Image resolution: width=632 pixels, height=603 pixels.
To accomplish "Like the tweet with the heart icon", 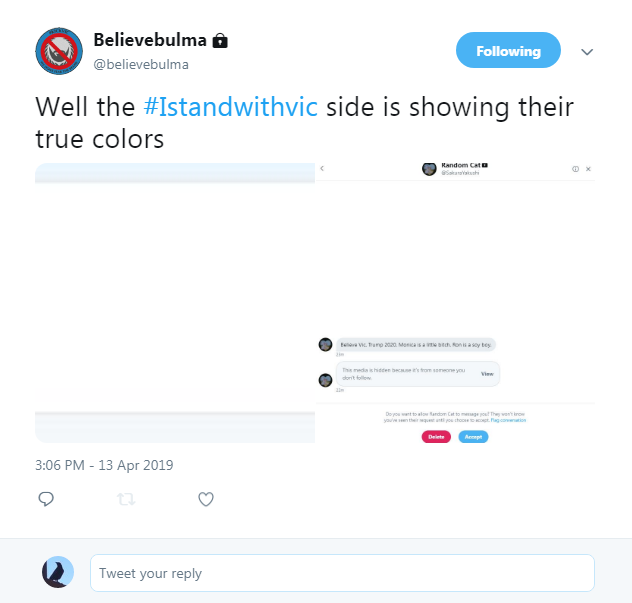I will (x=206, y=499).
